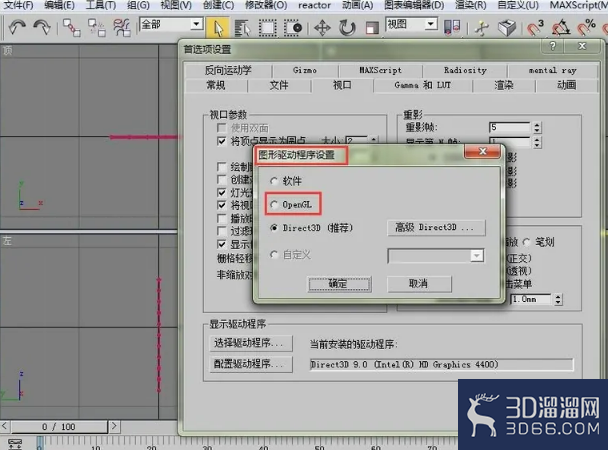Click installed driver Direct3D 9.0 field
This screenshot has height=450, width=608.
(441, 364)
